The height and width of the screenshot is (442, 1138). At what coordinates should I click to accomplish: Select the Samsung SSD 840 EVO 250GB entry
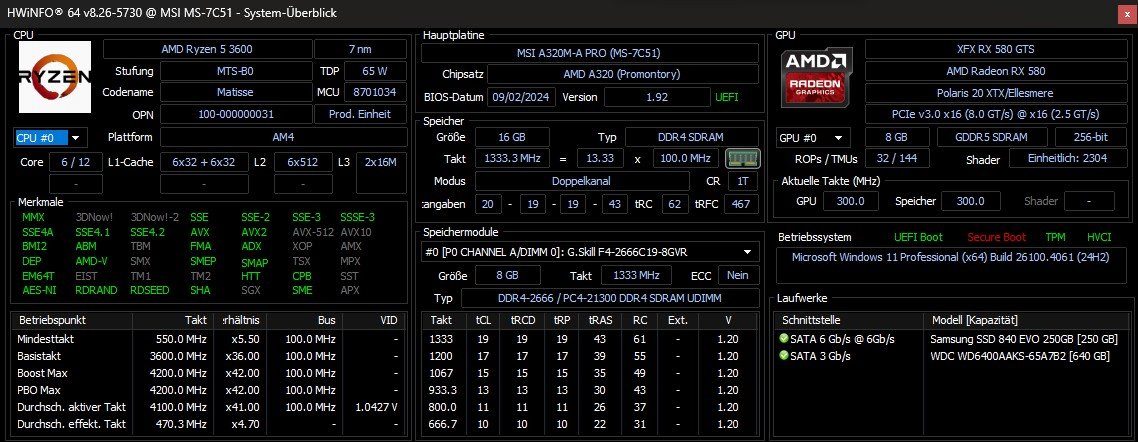pyautogui.click(x=1023, y=339)
